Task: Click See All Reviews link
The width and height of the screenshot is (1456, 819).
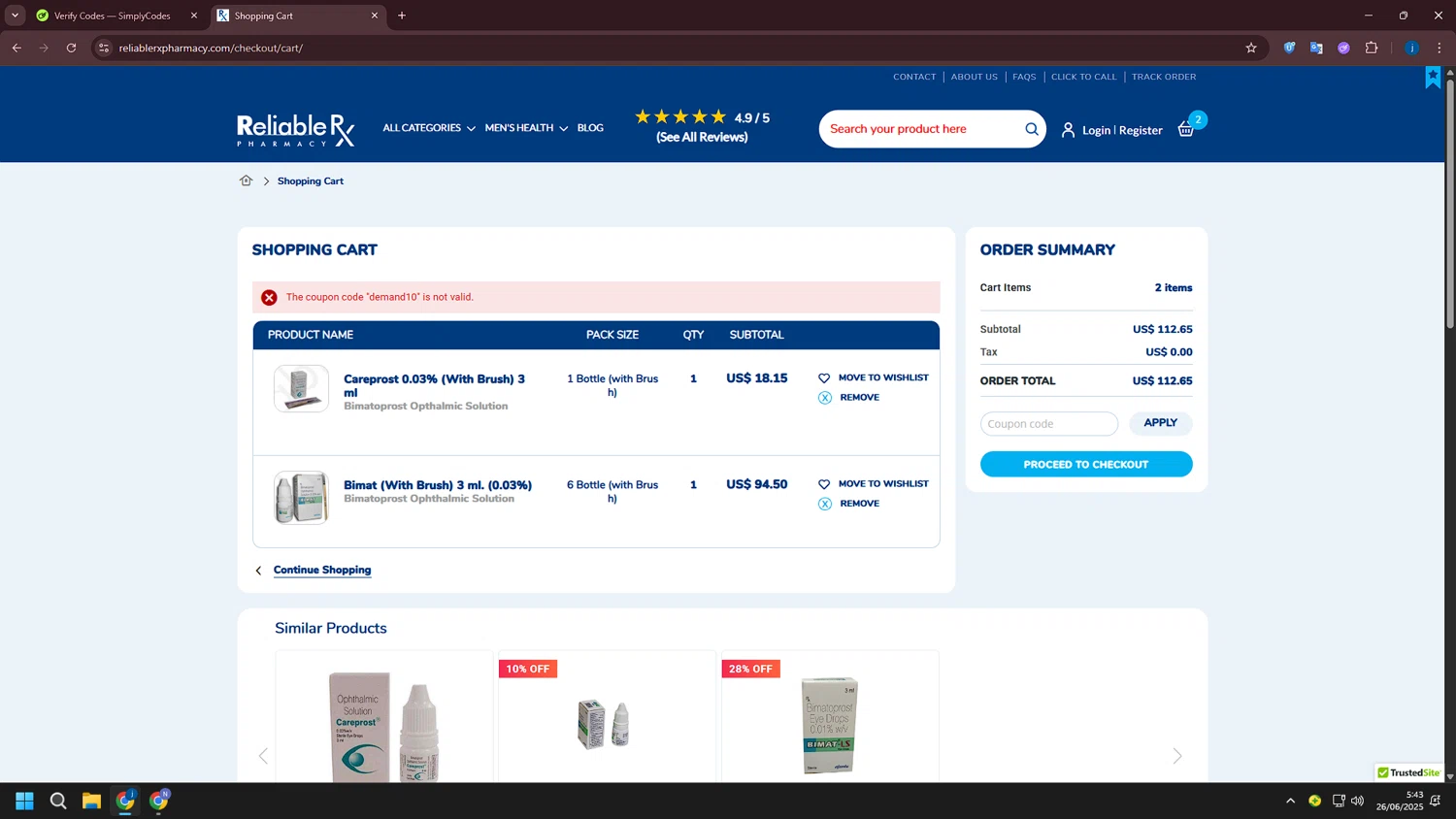Action: pyautogui.click(x=702, y=138)
